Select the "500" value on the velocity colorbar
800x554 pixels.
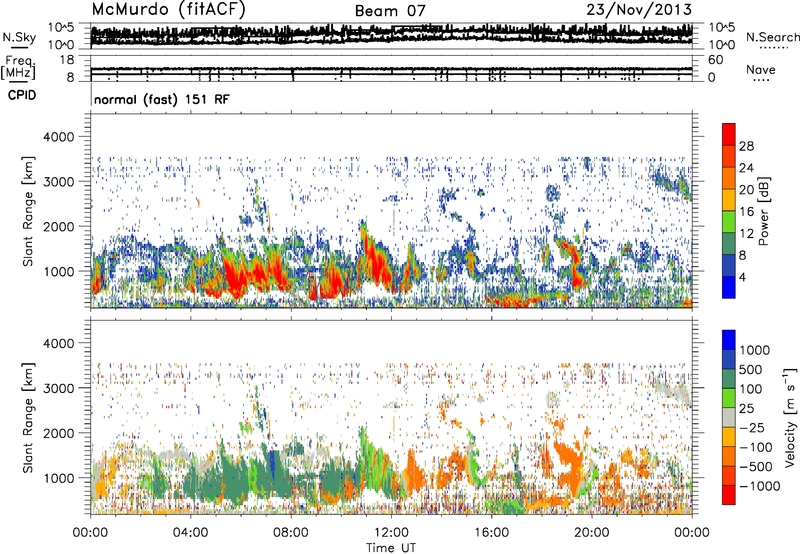(x=751, y=369)
